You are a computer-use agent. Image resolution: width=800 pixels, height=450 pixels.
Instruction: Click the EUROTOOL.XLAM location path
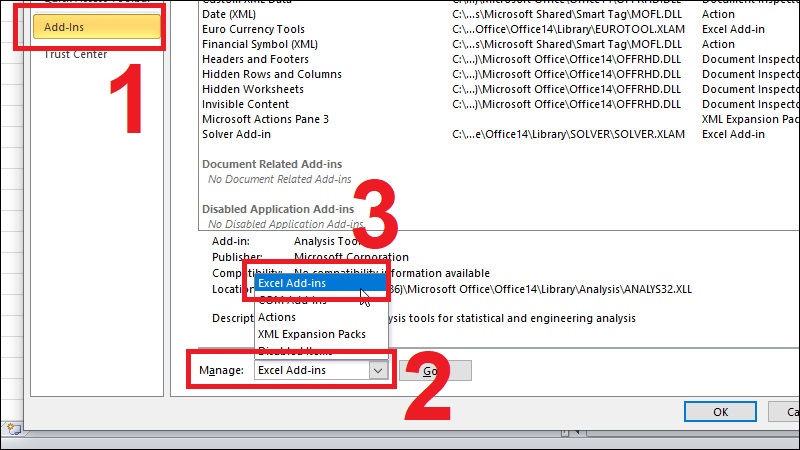tap(568, 29)
